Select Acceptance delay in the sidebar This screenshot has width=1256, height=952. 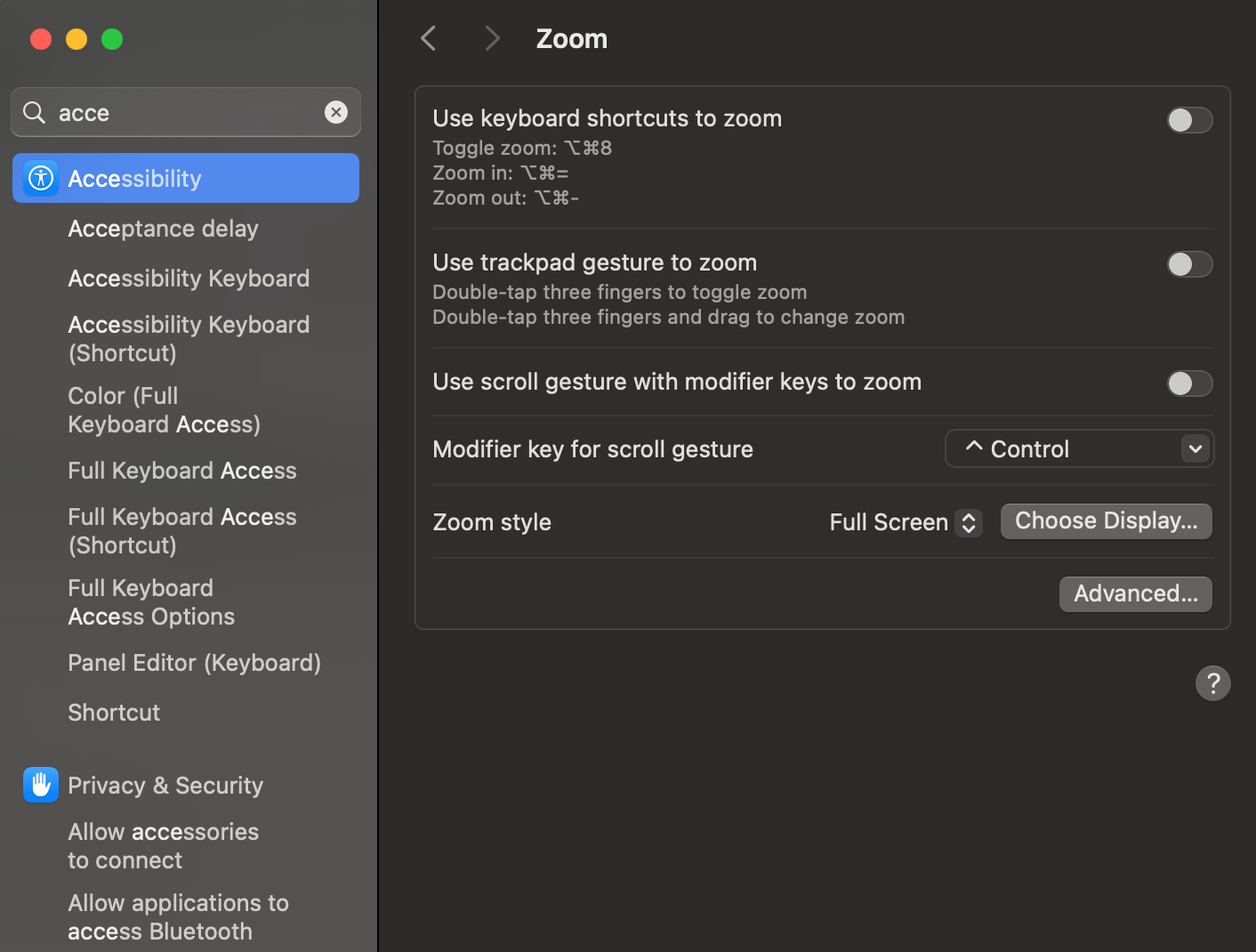coord(163,229)
